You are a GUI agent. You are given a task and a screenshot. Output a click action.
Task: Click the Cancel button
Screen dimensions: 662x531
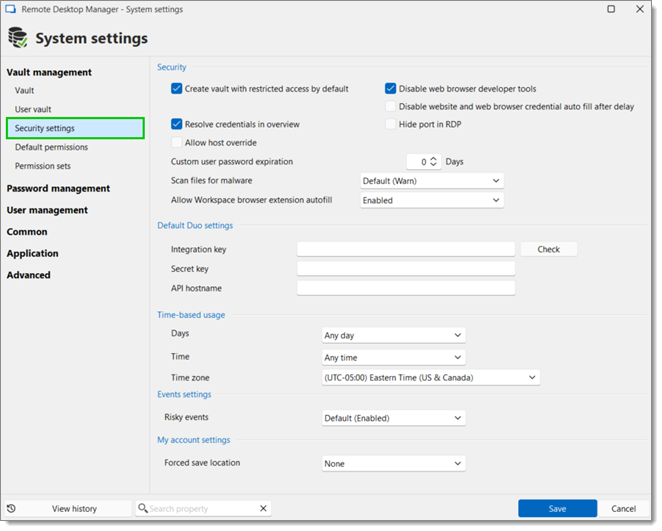(623, 509)
